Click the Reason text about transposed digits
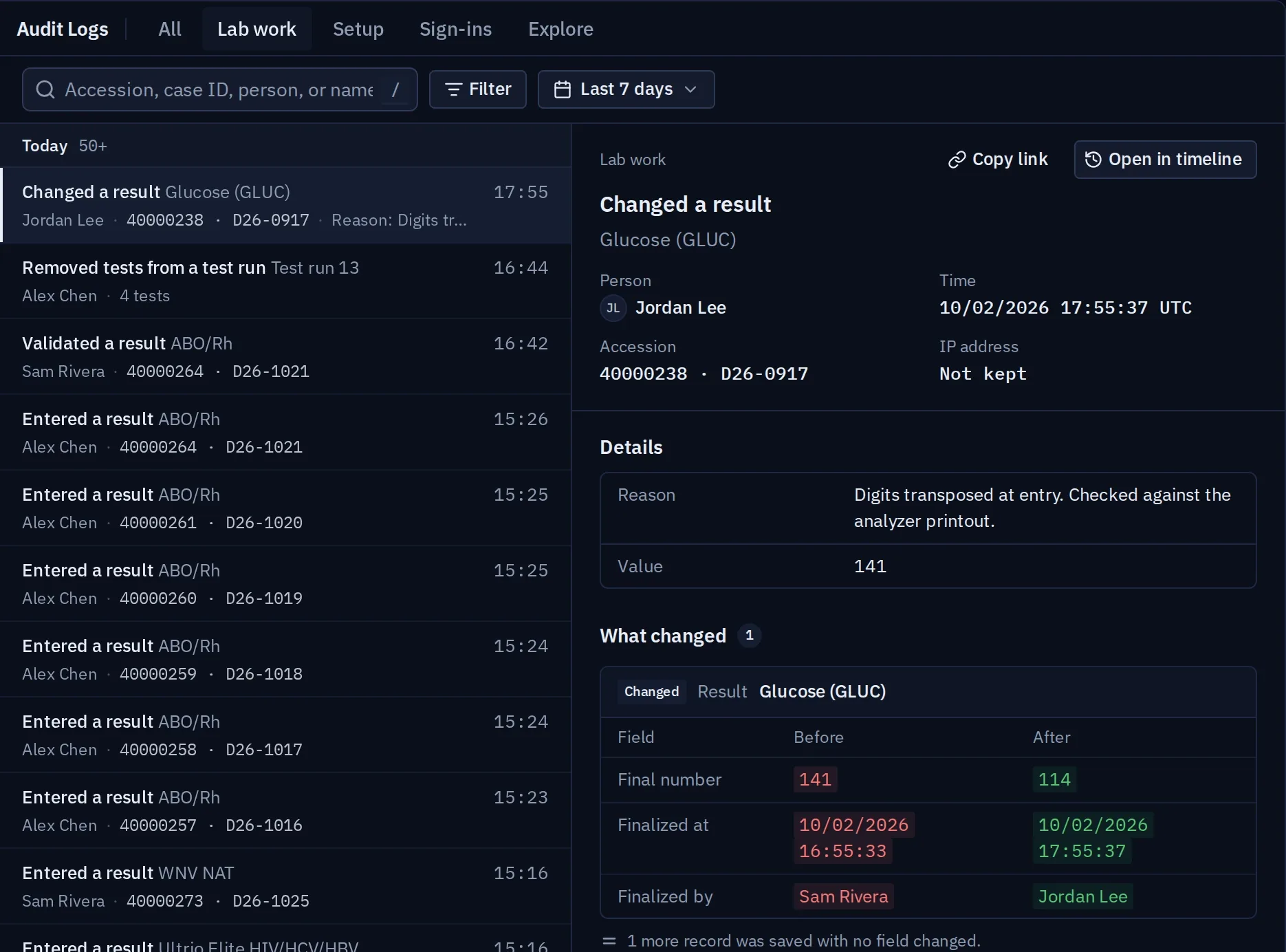1286x952 pixels. click(1042, 508)
